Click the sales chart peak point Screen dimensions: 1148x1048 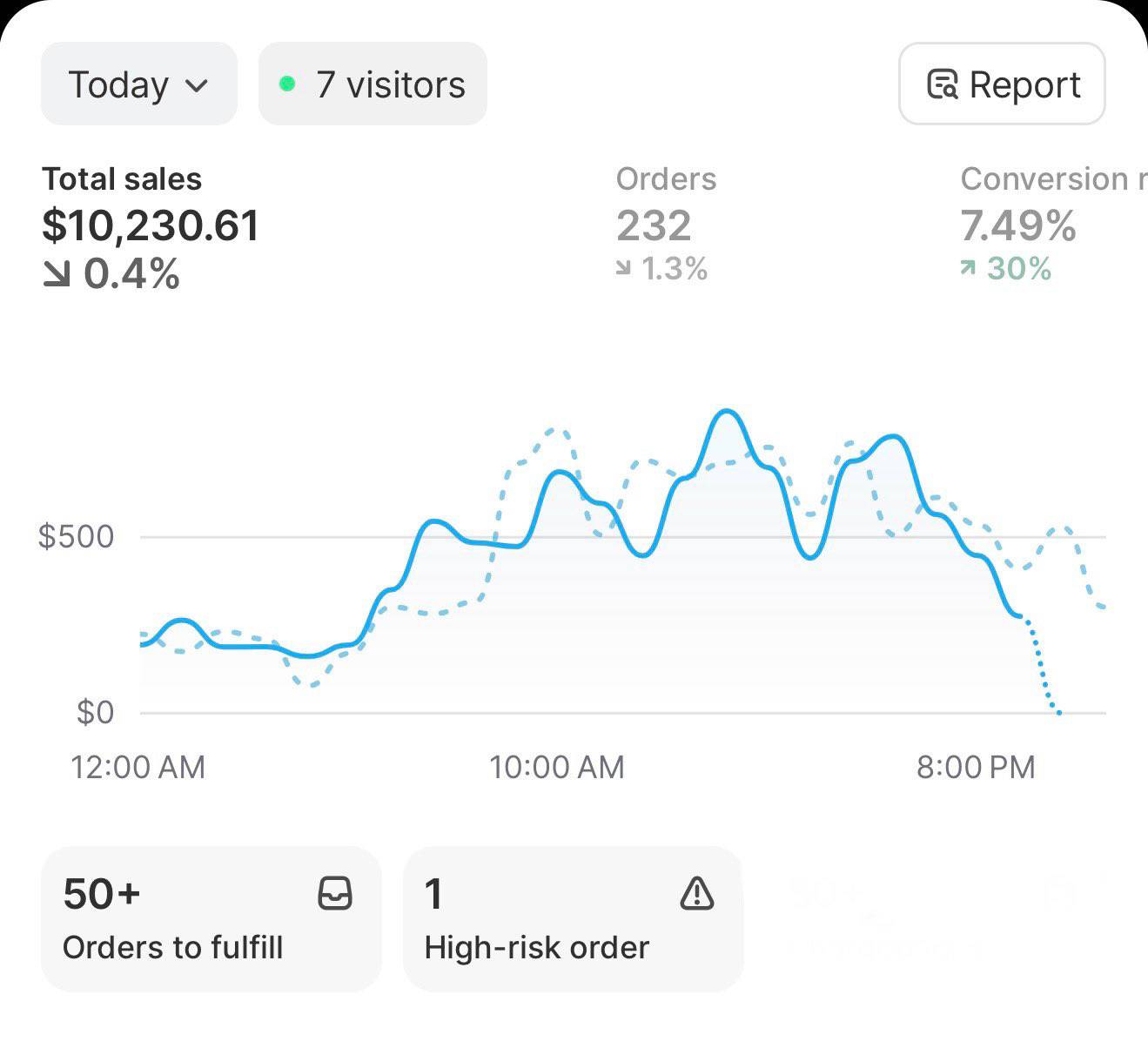point(727,411)
